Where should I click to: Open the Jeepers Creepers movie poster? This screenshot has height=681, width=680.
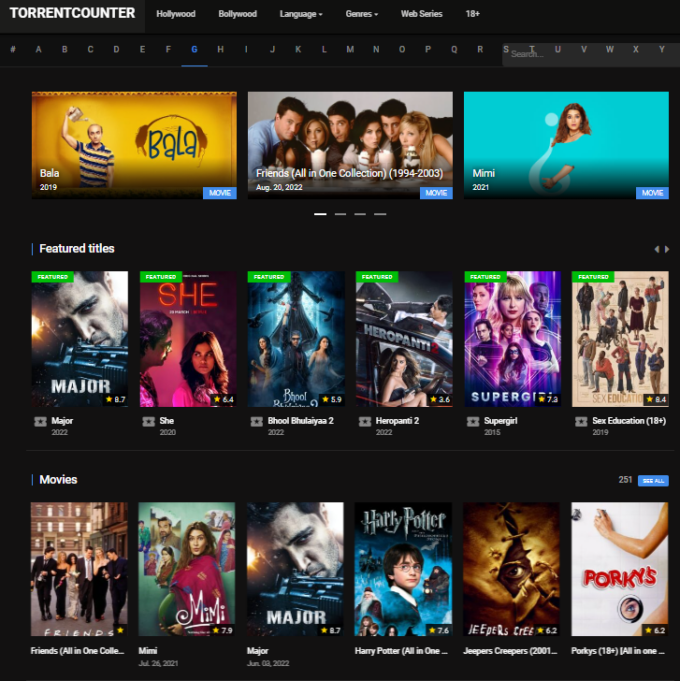(512, 569)
